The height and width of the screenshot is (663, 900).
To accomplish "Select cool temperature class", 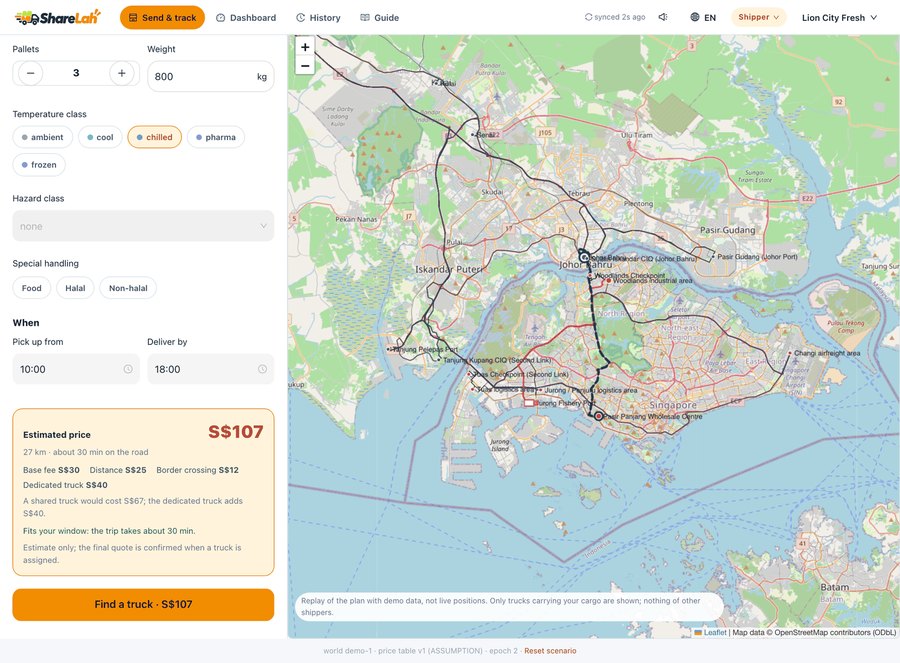I will (100, 137).
